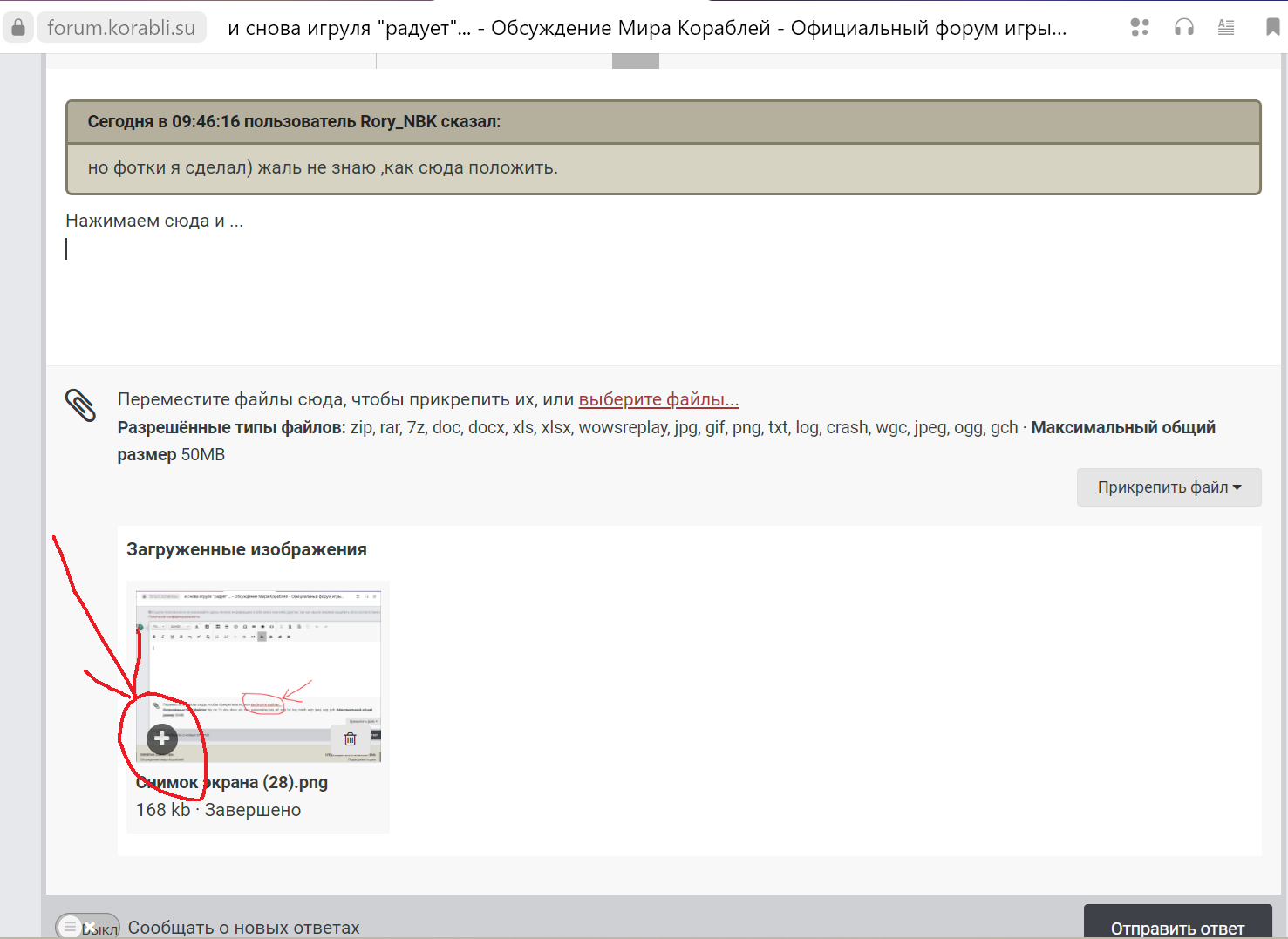Click the '168 kb · Завершено' status text

tap(218, 810)
